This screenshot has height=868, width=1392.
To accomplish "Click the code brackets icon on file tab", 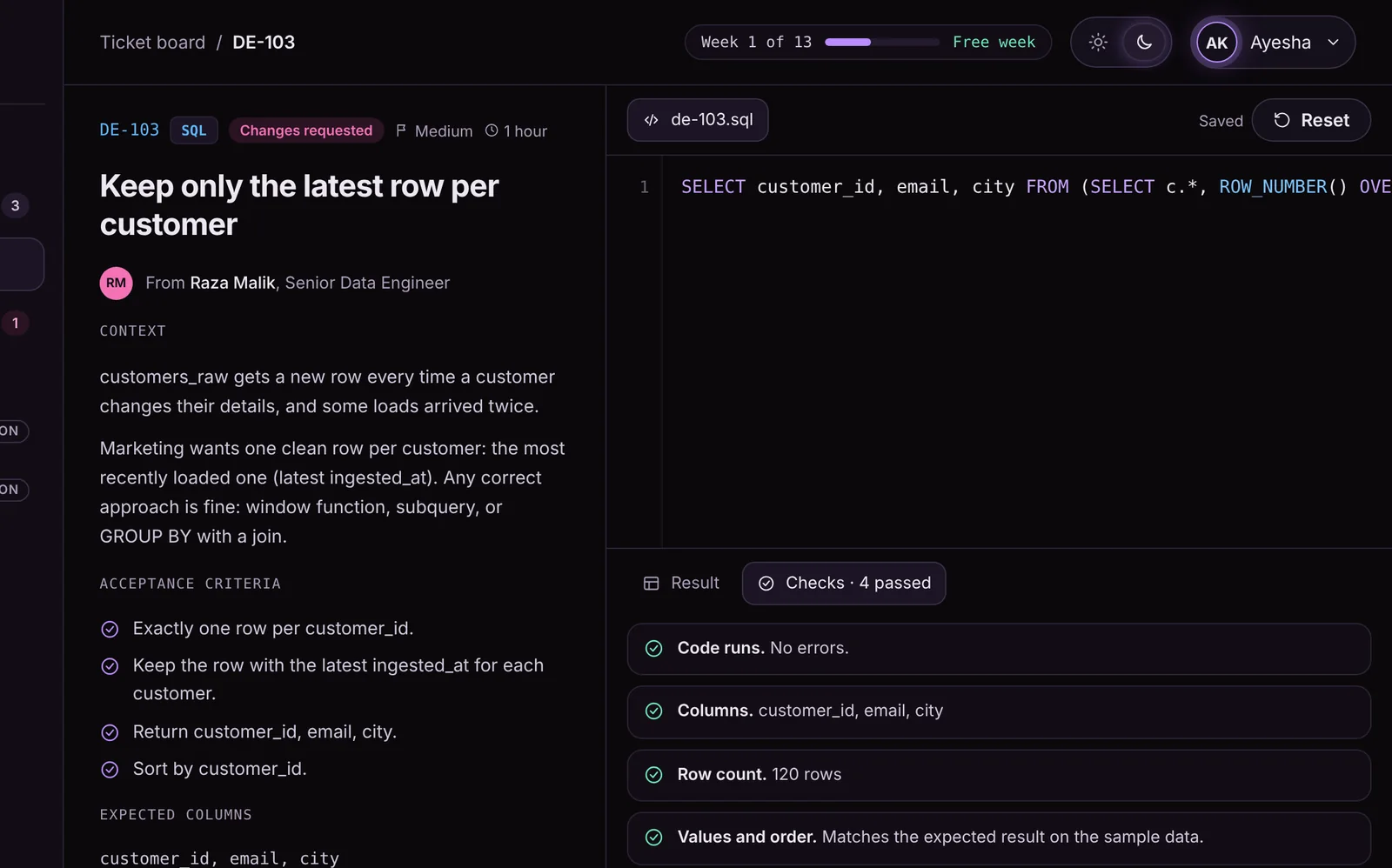I will pos(651,120).
